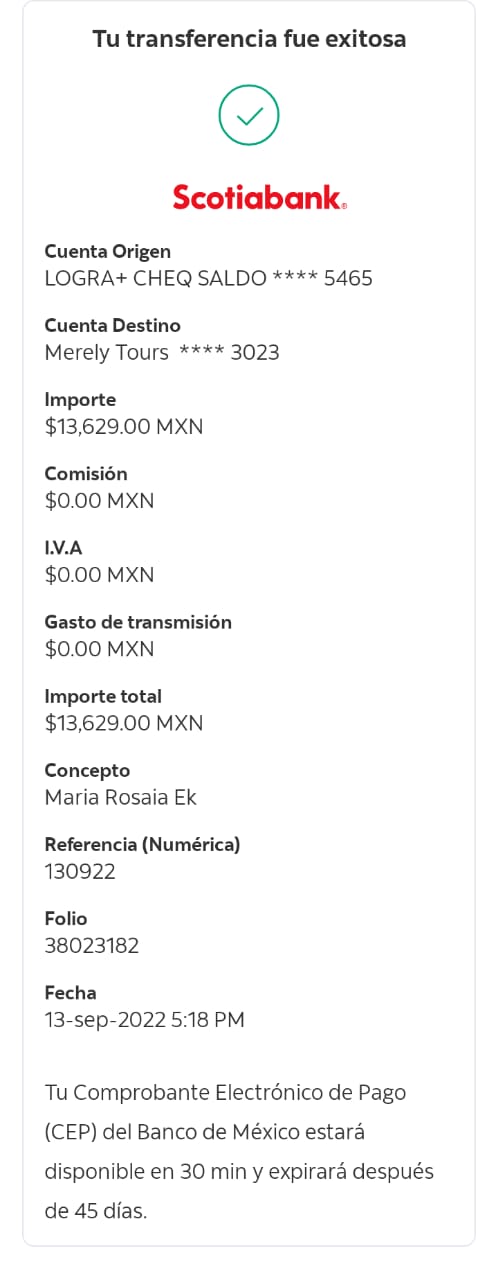Viewport: 498px width, 1280px height.
Task: Click the Folio number 38023182
Action: [92, 945]
